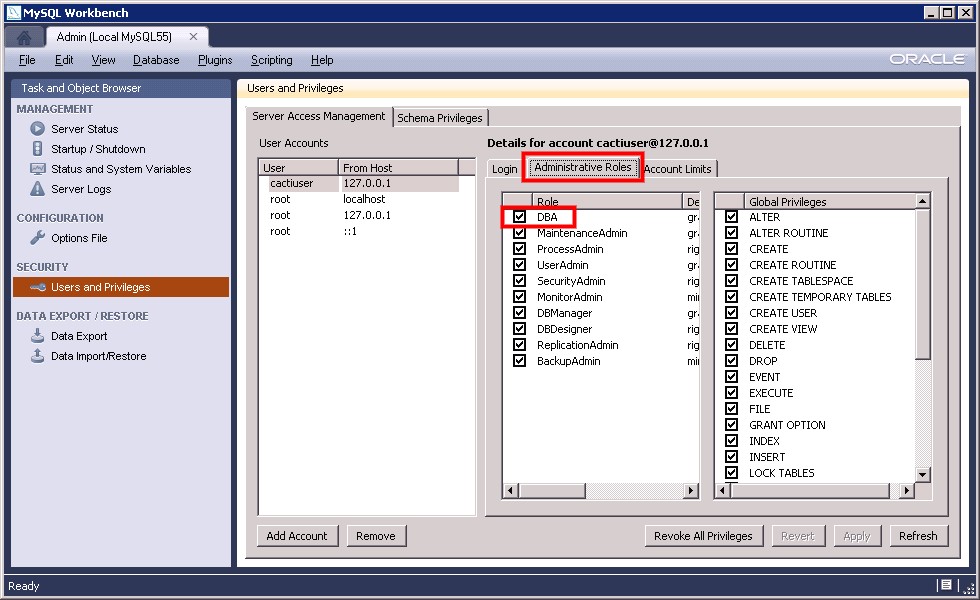
Task: Toggle the DROP global privilege checkbox
Action: [731, 361]
